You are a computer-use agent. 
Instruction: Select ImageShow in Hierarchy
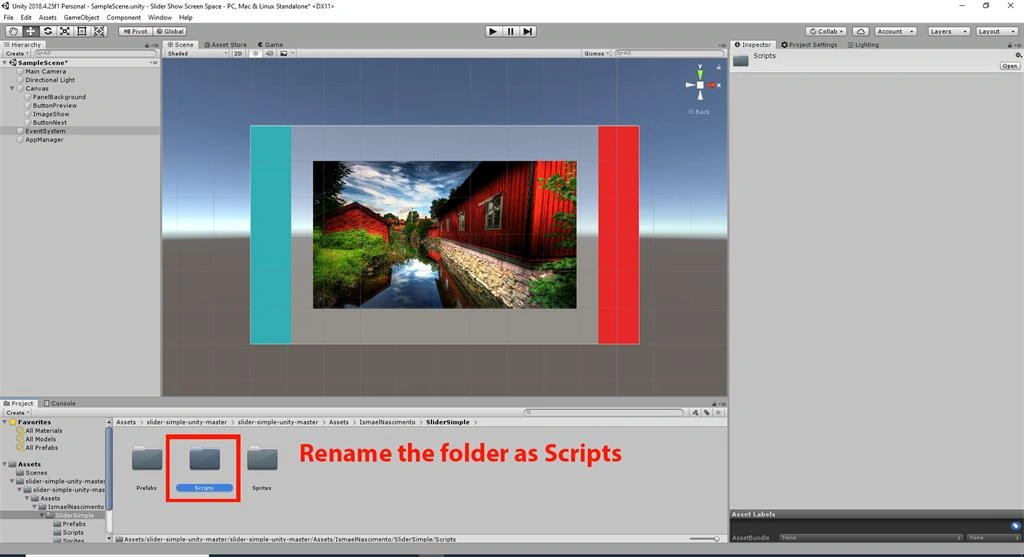(50, 114)
